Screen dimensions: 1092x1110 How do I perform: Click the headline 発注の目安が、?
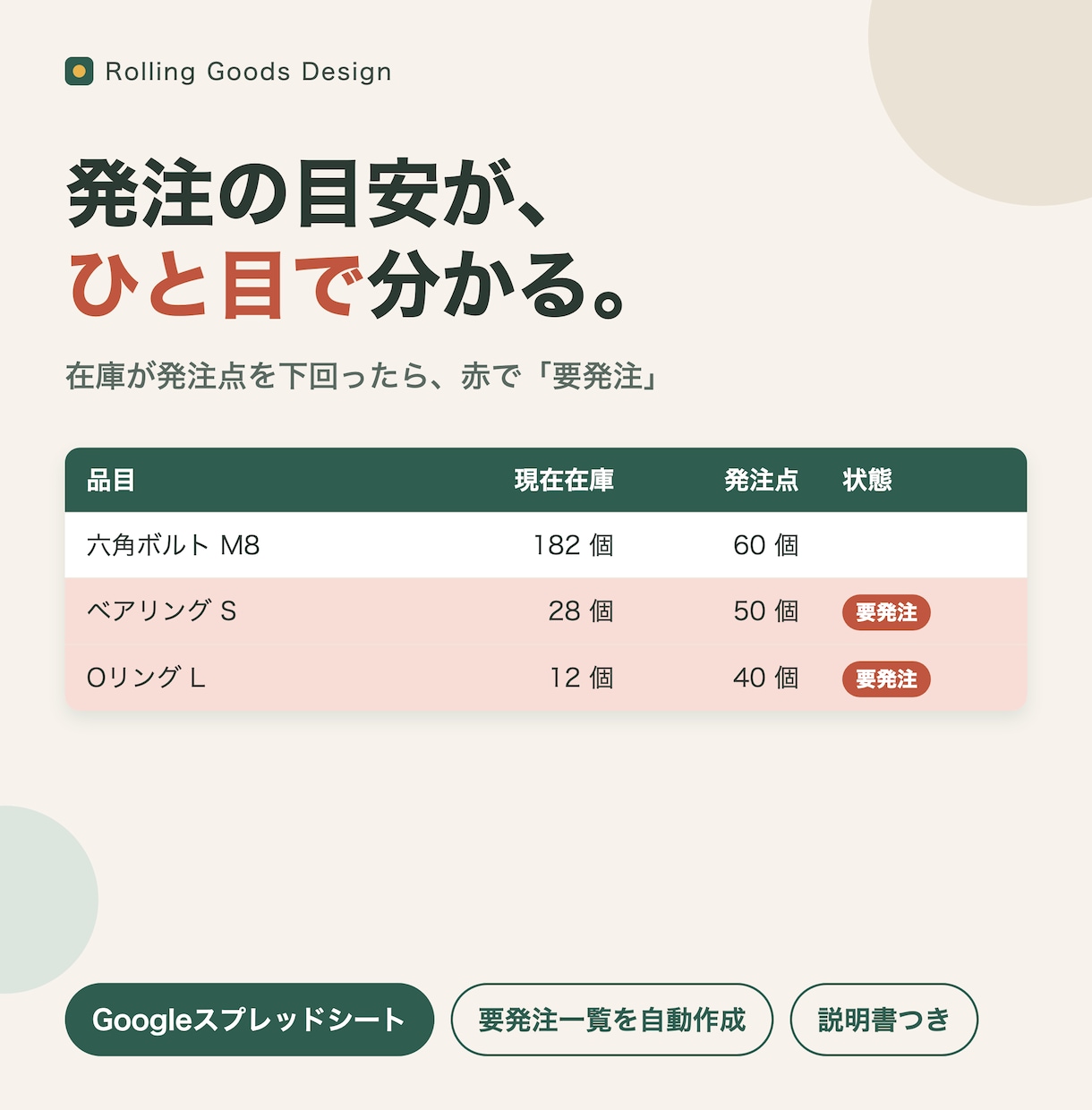(x=307, y=194)
